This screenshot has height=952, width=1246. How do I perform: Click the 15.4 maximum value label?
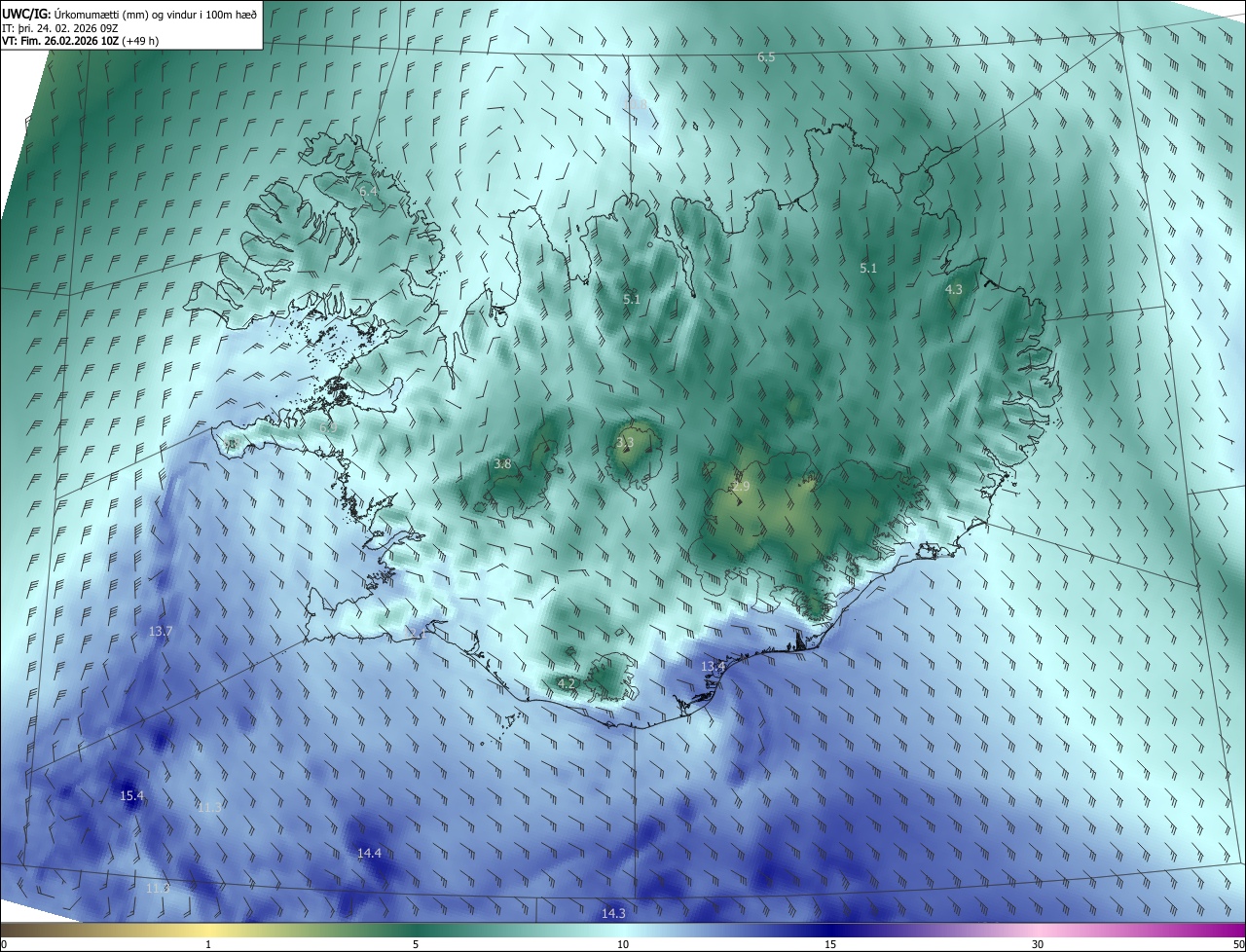click(x=131, y=796)
